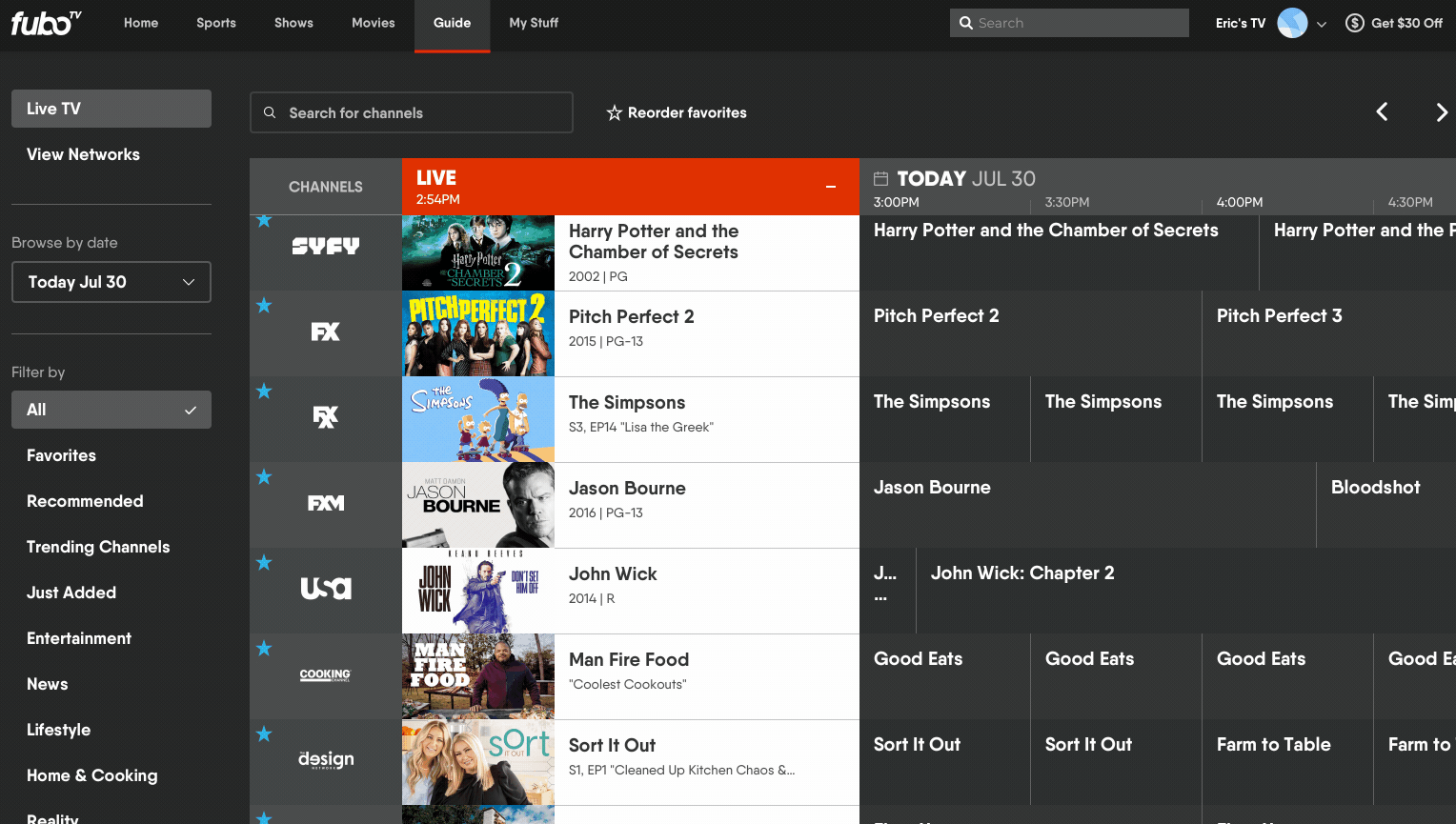The width and height of the screenshot is (1456, 824).
Task: Select Jason Bourne 3:00PM listing
Action: tap(1087, 505)
